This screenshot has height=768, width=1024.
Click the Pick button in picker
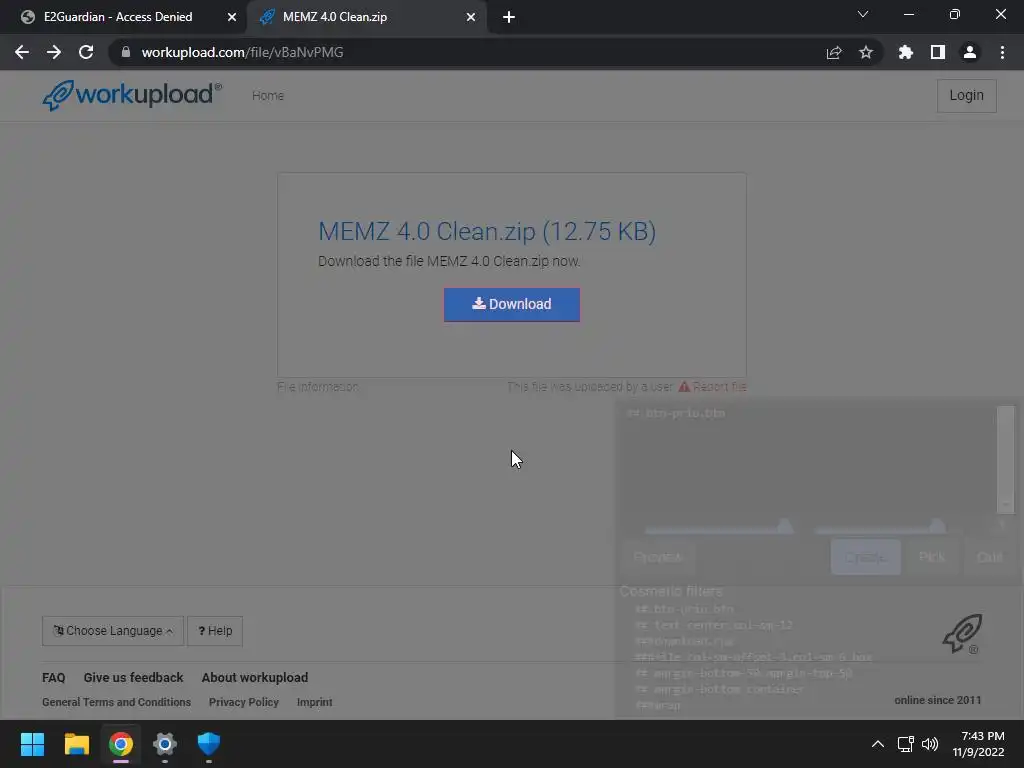click(x=932, y=557)
